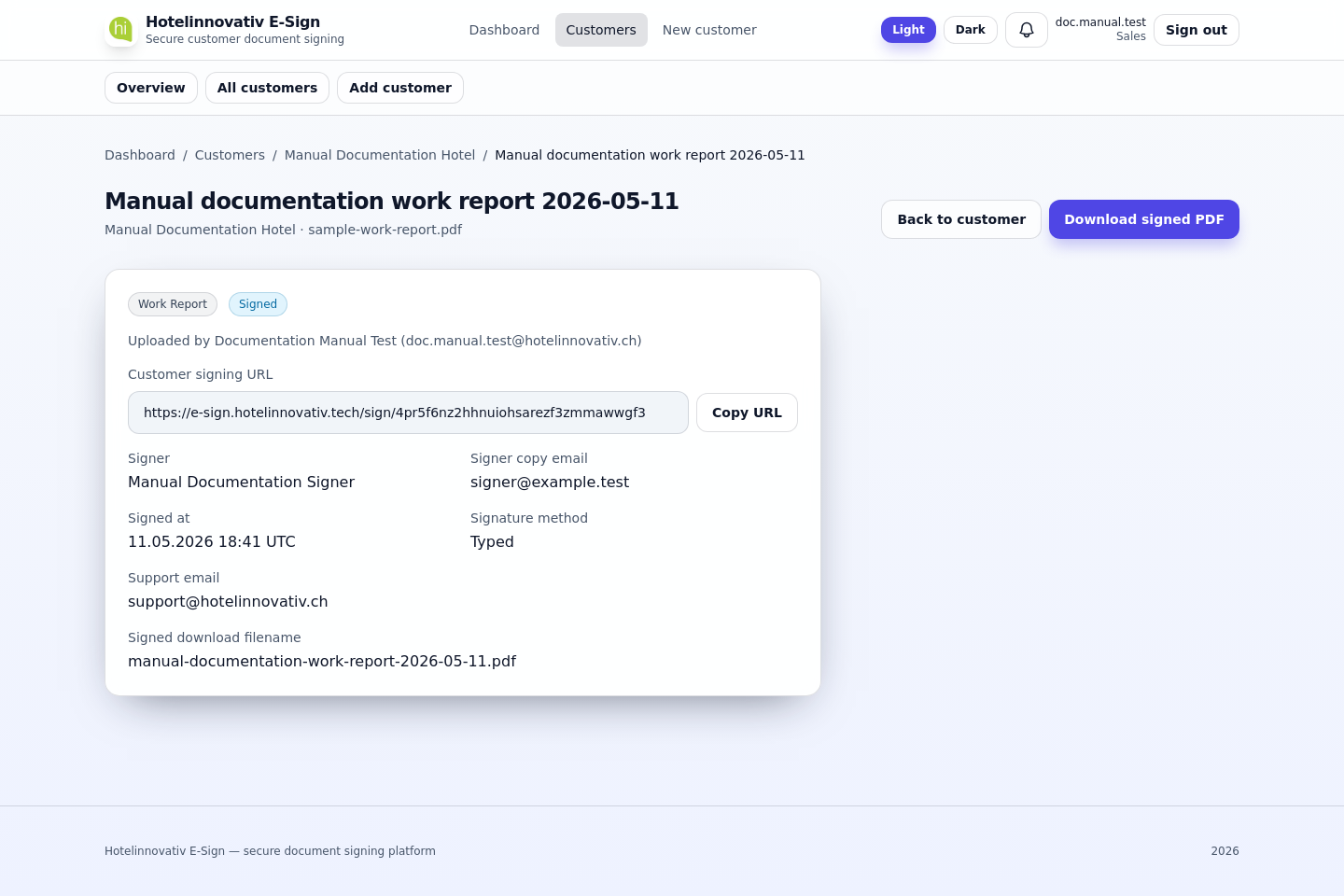1344x896 pixels.
Task: Click the Uploaded by Documentation Manual Test line
Action: pos(385,341)
